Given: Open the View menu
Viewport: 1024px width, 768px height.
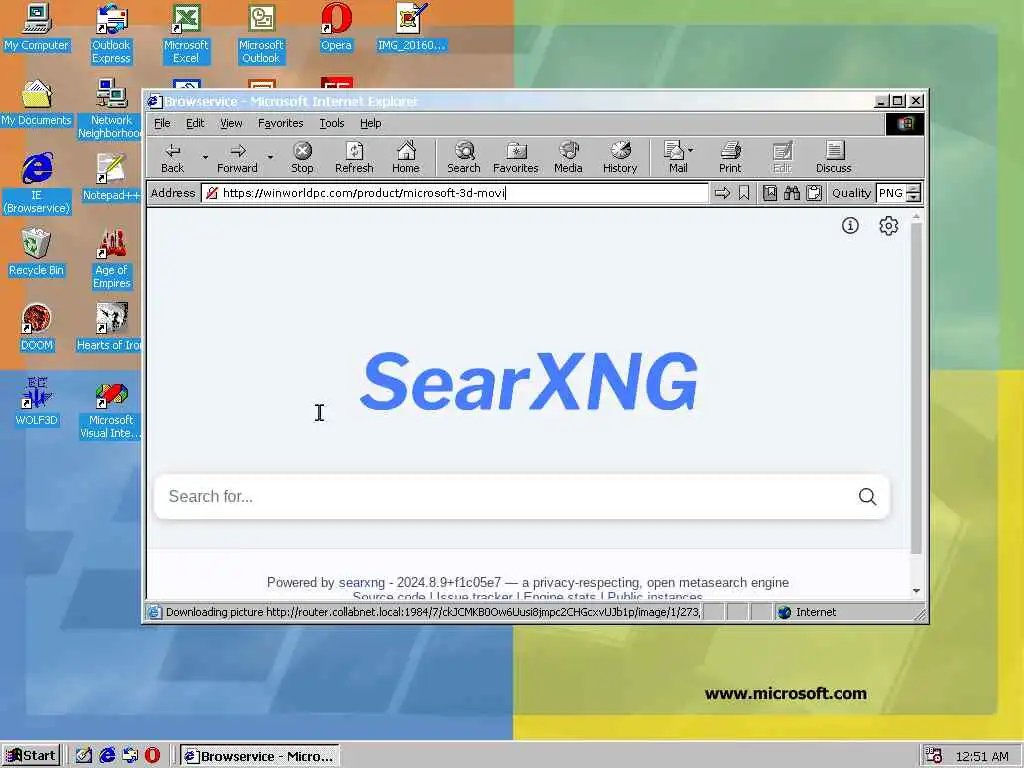Looking at the screenshot, I should click(x=231, y=123).
